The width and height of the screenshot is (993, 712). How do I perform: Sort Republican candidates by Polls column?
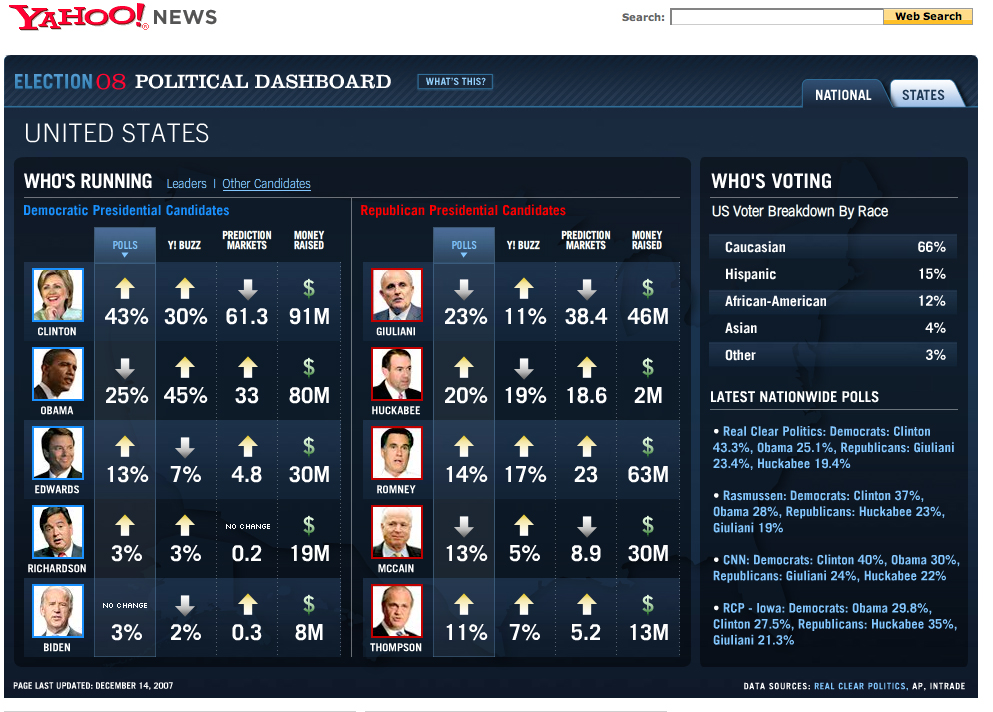[x=464, y=245]
